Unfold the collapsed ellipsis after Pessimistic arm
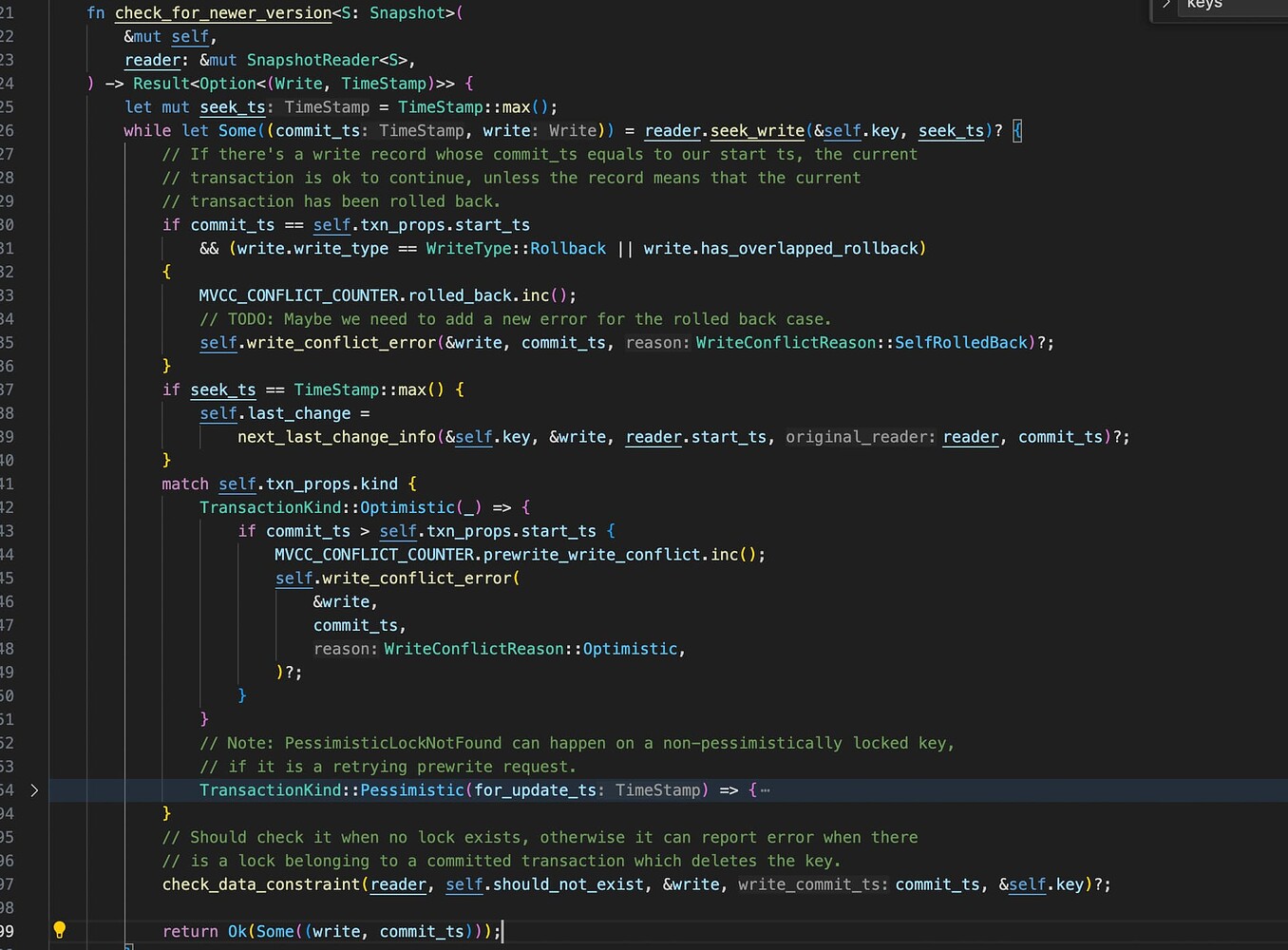This screenshot has height=950, width=1288. 766,790
